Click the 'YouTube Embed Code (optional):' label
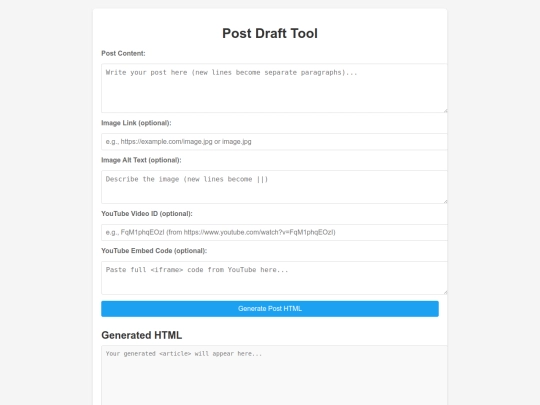 [154, 251]
